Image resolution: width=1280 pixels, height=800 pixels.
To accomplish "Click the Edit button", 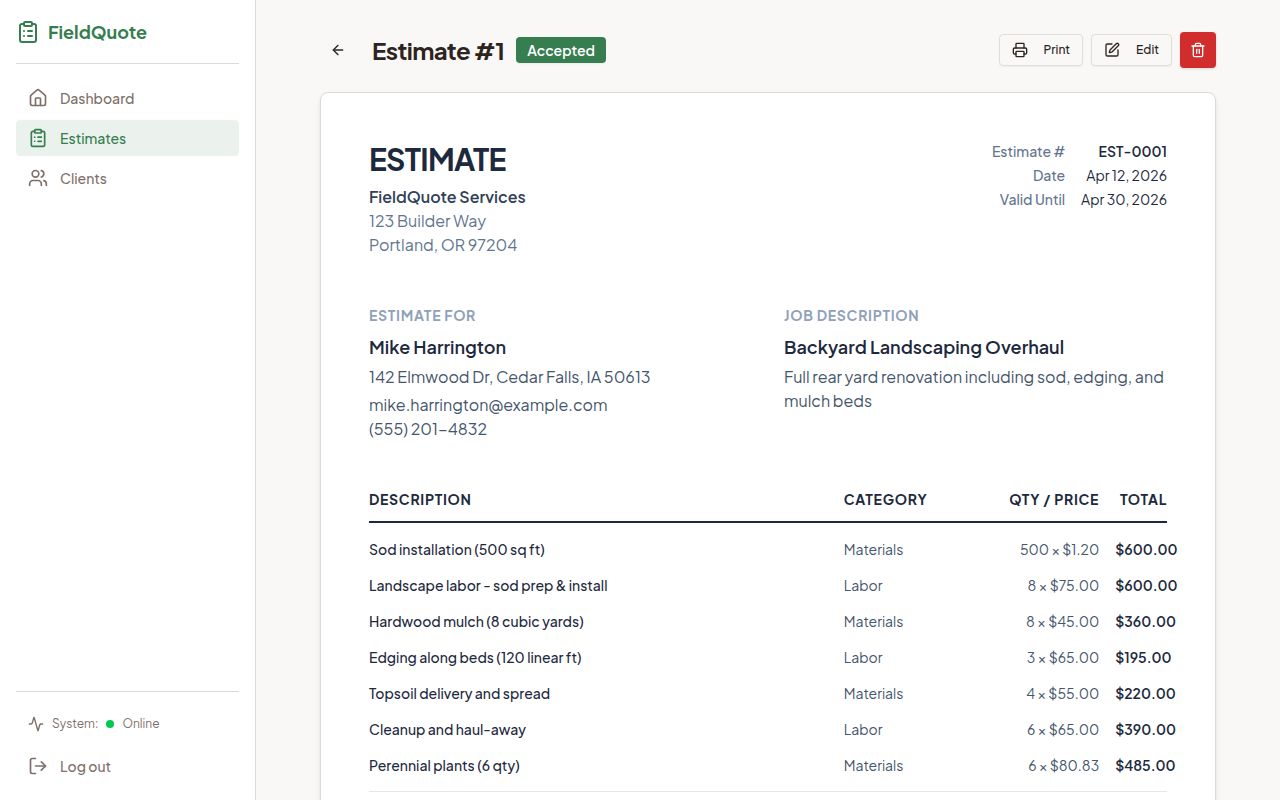I will pyautogui.click(x=1131, y=49).
